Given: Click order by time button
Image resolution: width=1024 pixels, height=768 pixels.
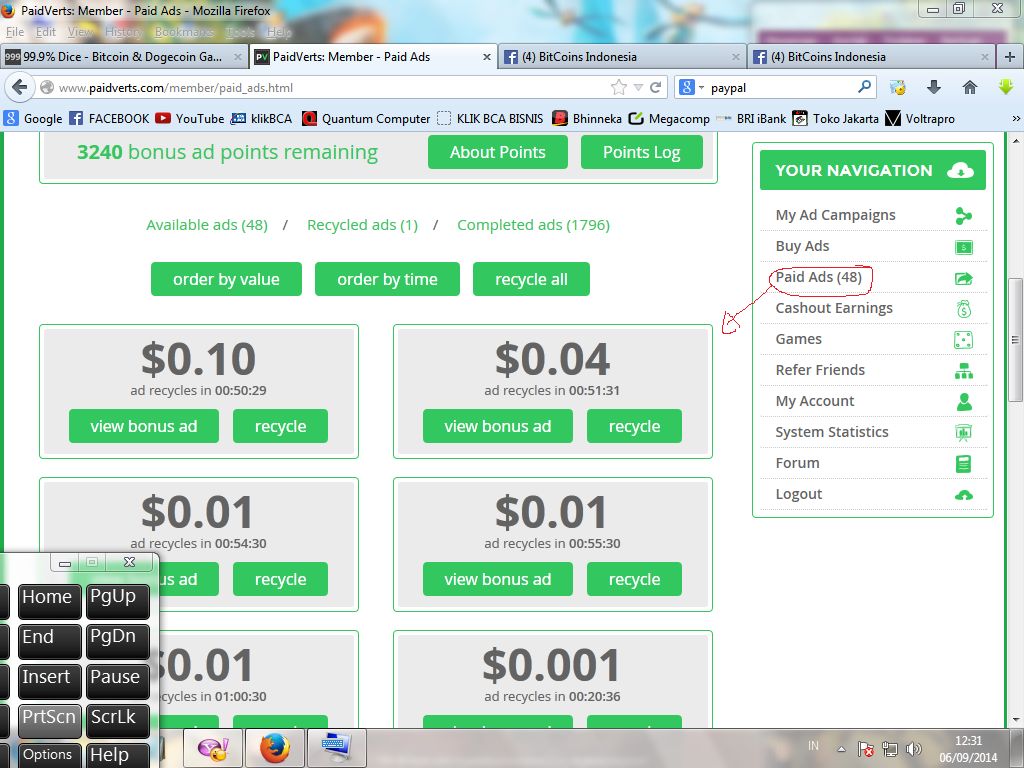Looking at the screenshot, I should tap(387, 279).
